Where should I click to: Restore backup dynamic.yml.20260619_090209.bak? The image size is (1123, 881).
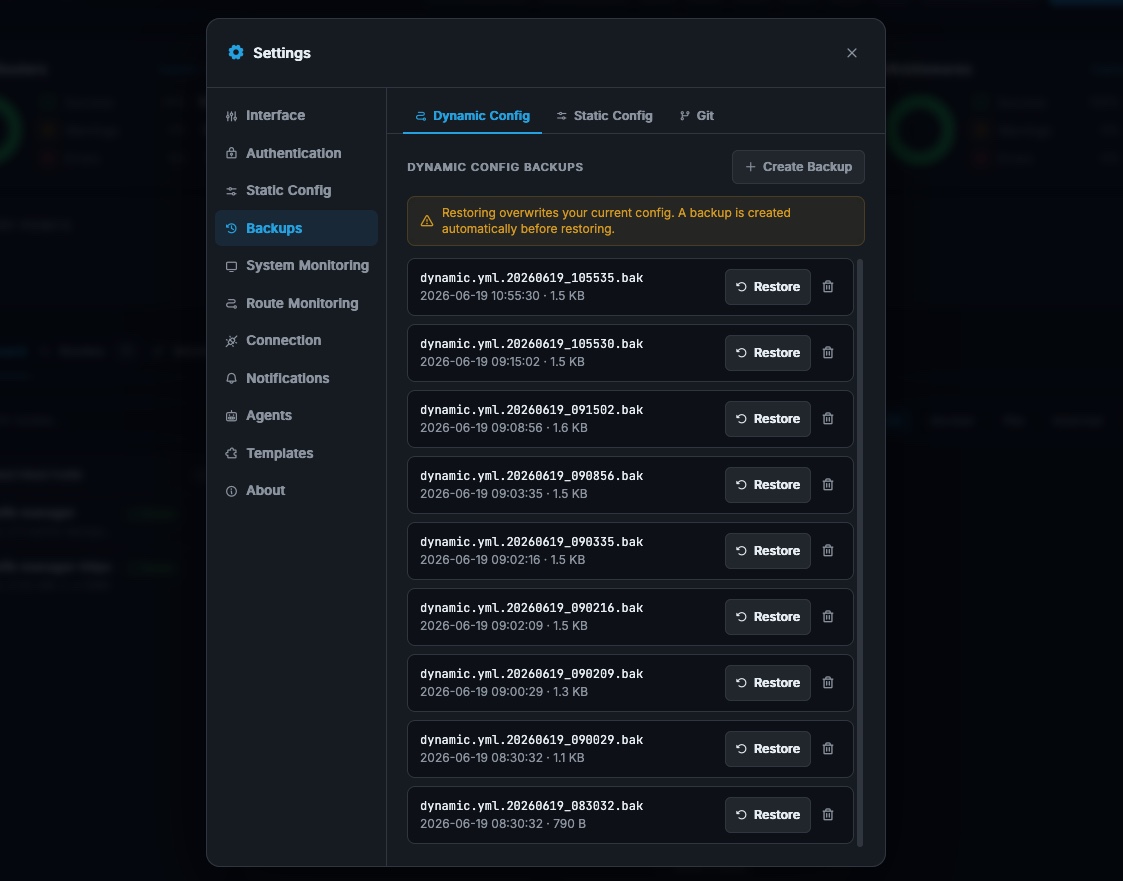coord(768,682)
